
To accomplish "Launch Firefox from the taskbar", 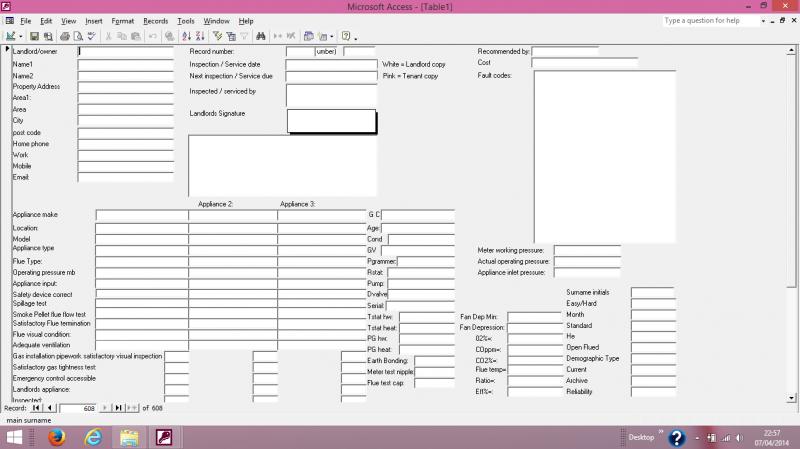I will (x=56, y=437).
